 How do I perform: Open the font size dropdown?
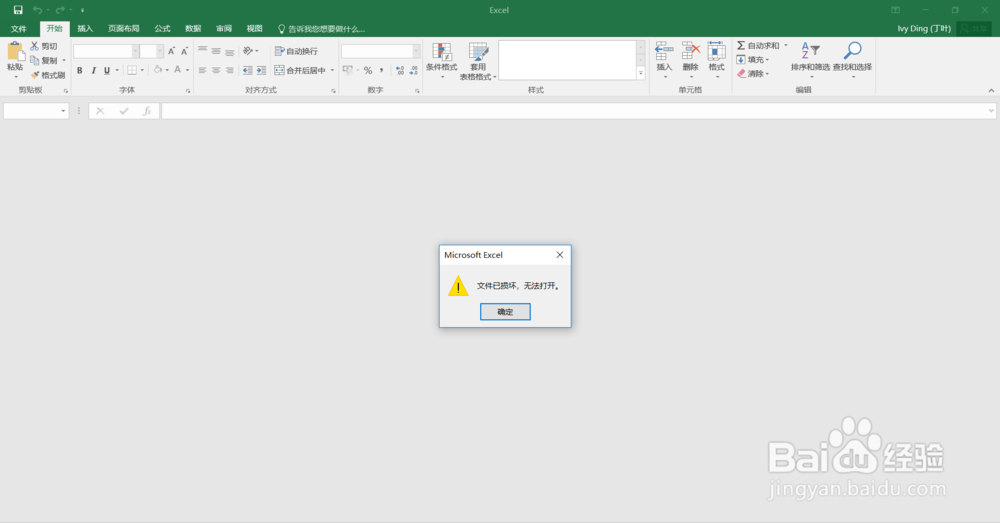click(x=159, y=51)
